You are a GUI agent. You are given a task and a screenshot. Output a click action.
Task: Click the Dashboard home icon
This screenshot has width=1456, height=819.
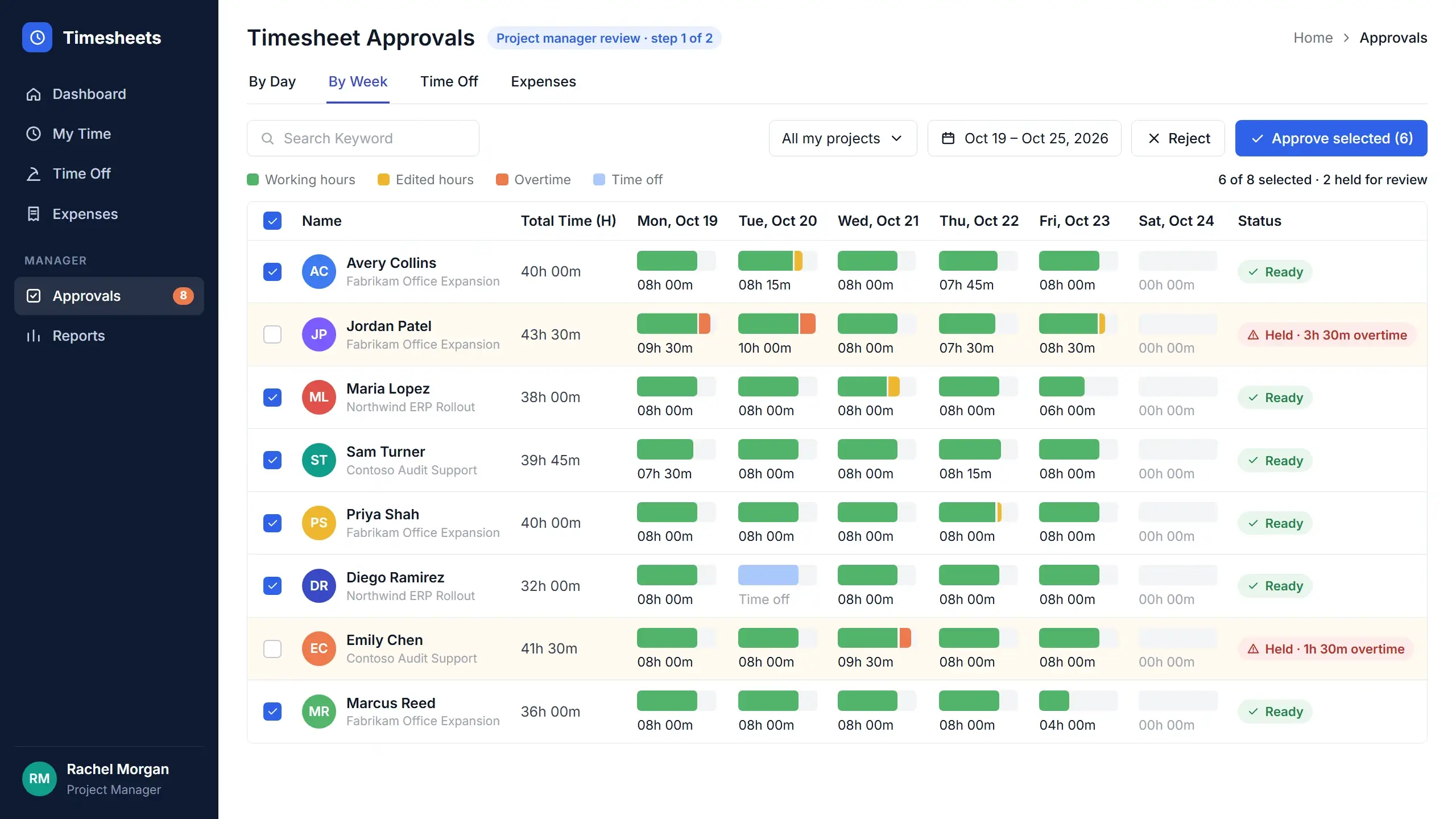coord(34,94)
